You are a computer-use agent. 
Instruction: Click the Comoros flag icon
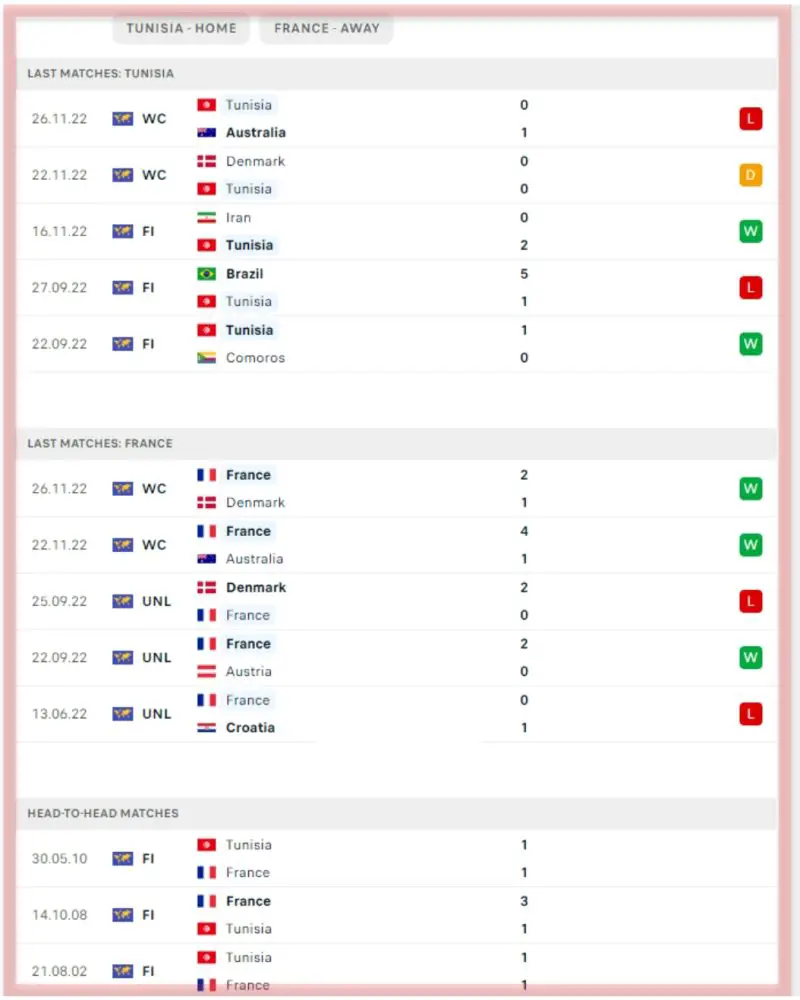pyautogui.click(x=207, y=358)
